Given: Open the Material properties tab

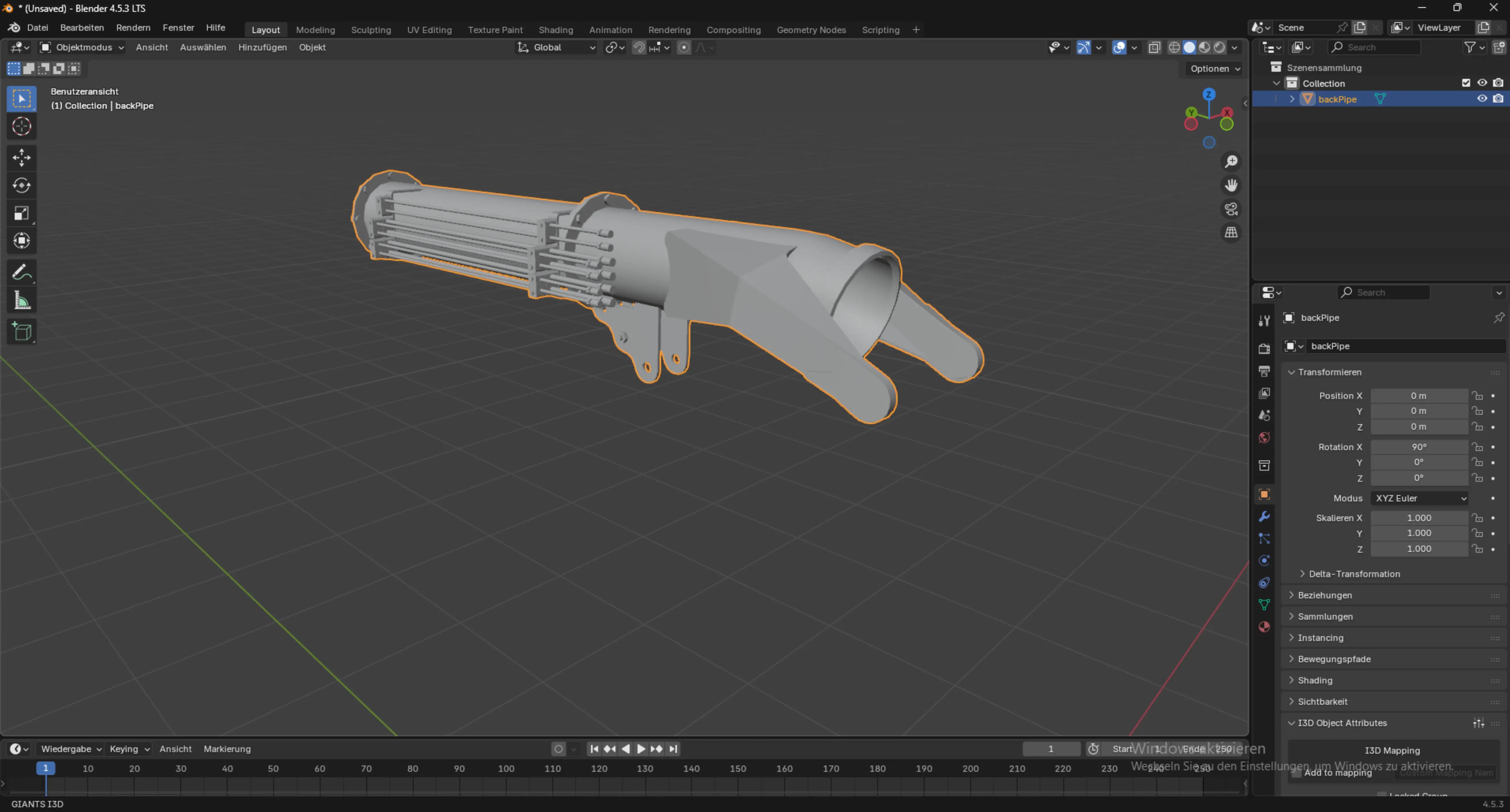Looking at the screenshot, I should point(1264,627).
